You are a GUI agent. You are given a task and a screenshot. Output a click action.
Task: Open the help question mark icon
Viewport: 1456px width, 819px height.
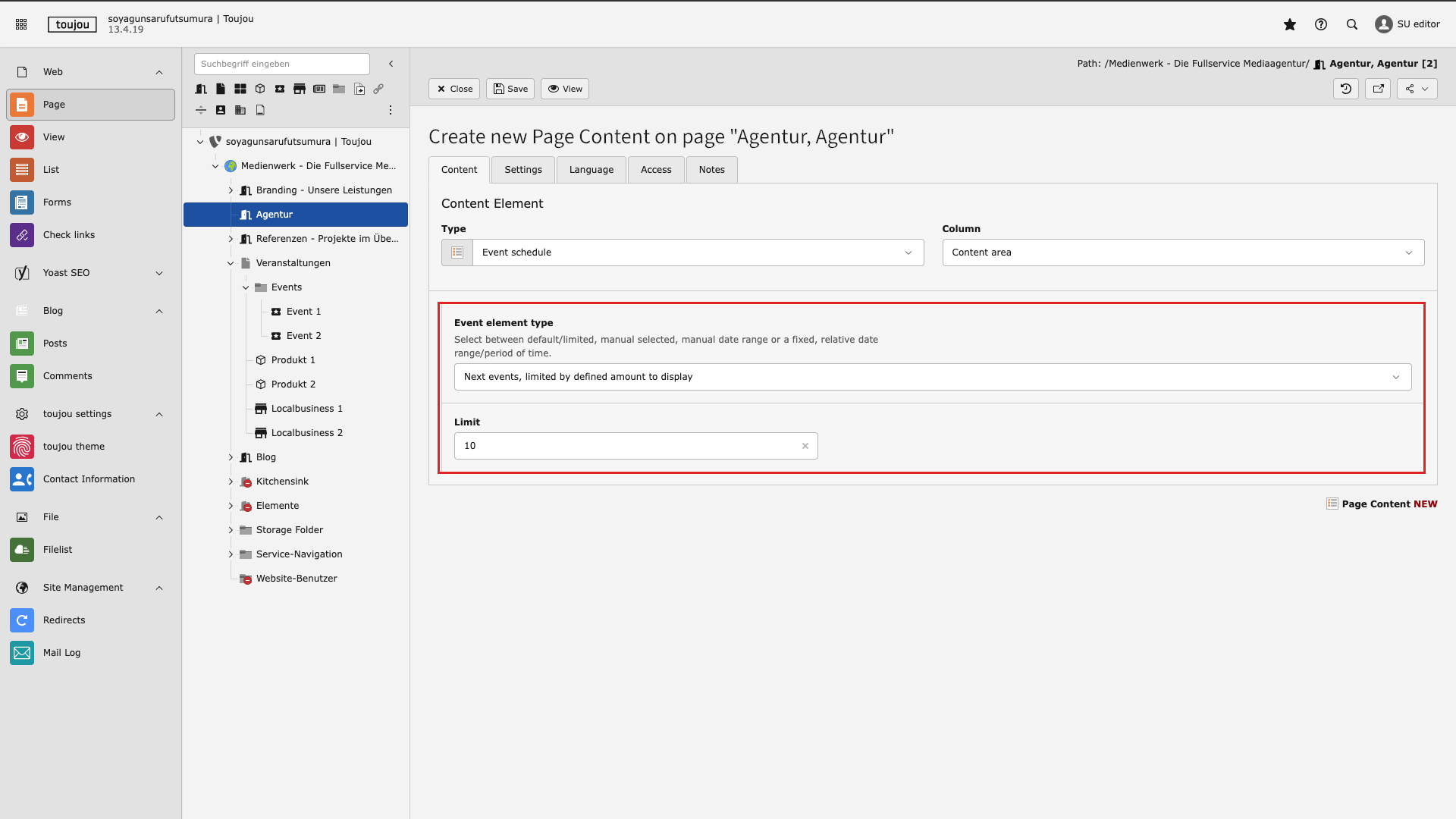1320,24
